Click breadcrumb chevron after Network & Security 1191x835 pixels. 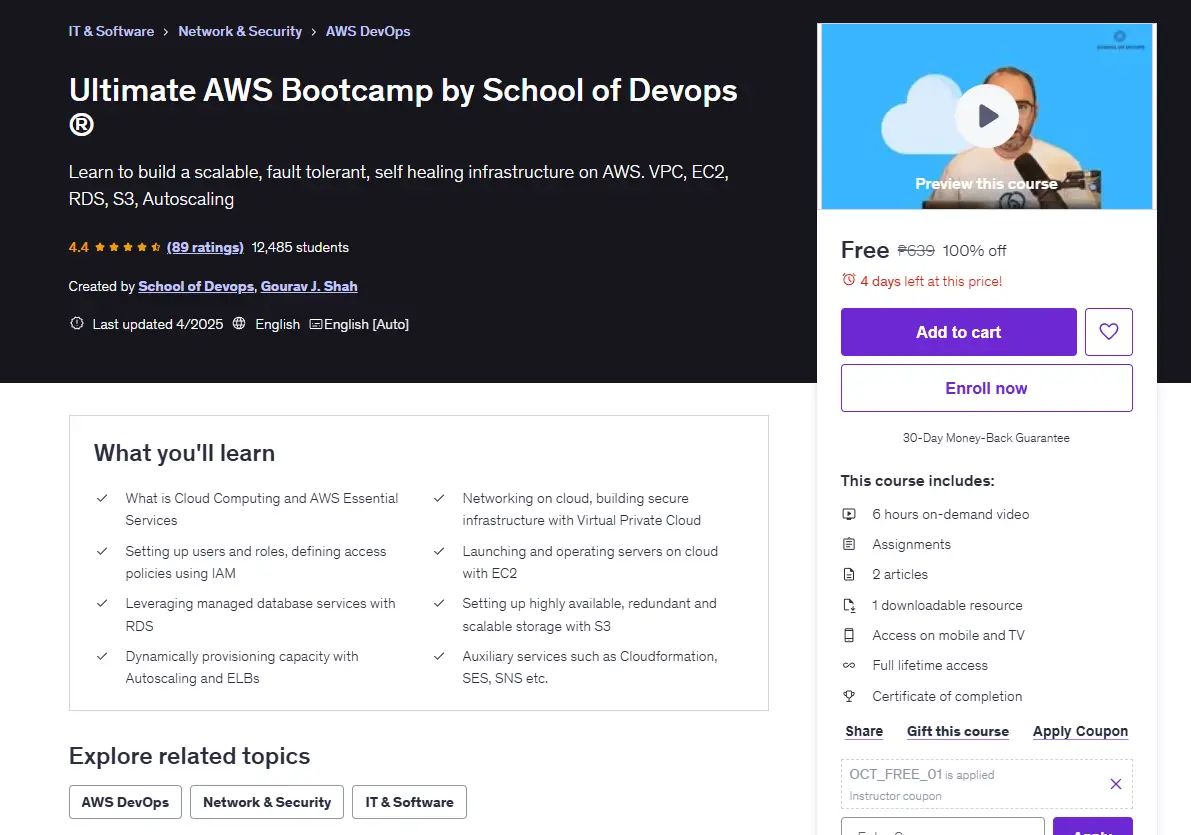314,32
